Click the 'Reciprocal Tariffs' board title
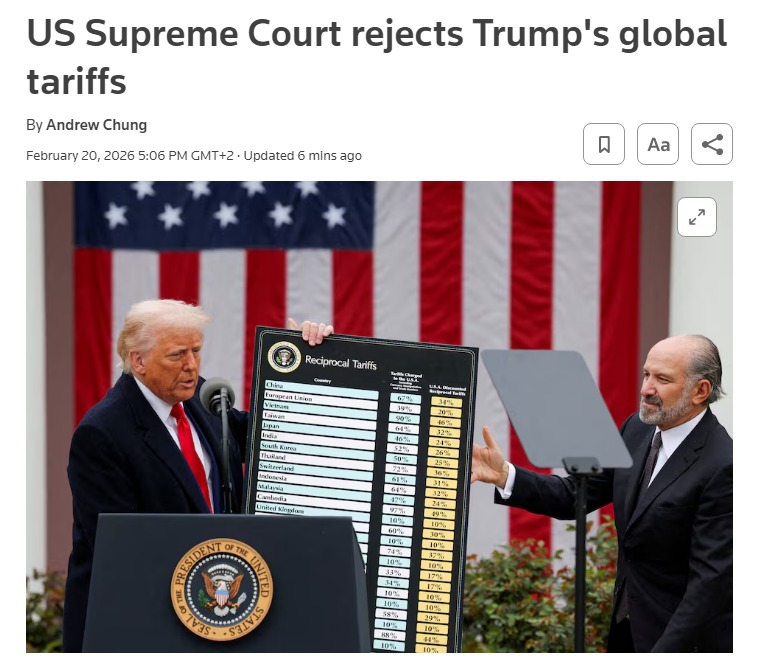The image size is (757, 660). [x=340, y=362]
